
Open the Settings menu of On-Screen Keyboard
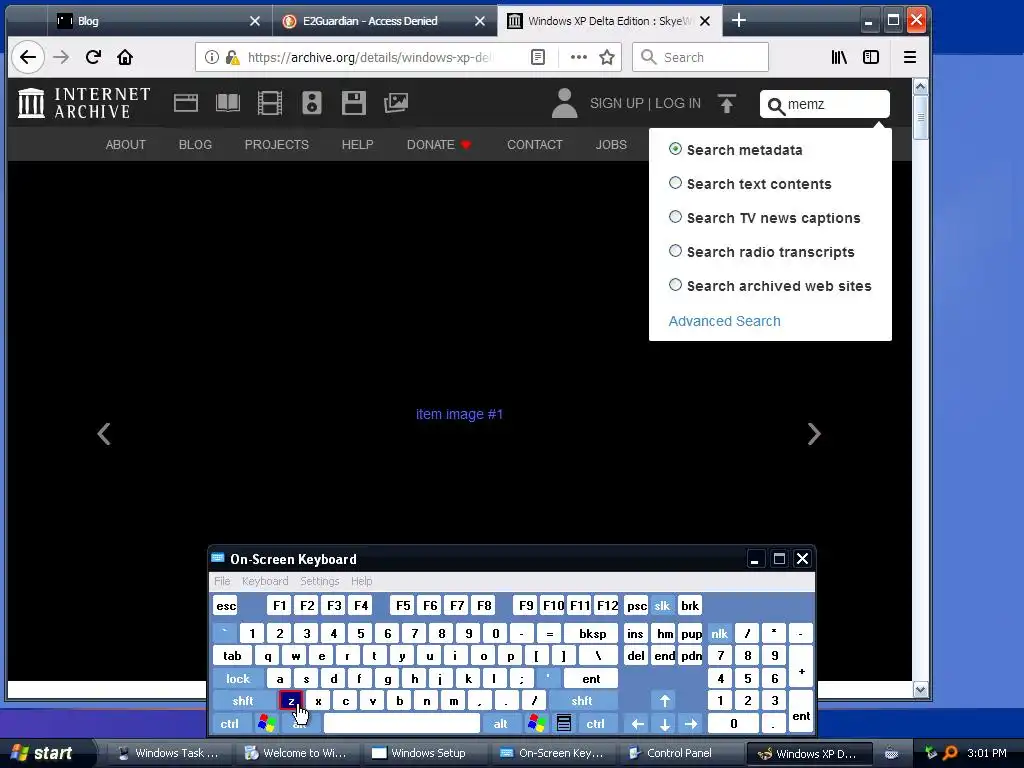[x=319, y=581]
